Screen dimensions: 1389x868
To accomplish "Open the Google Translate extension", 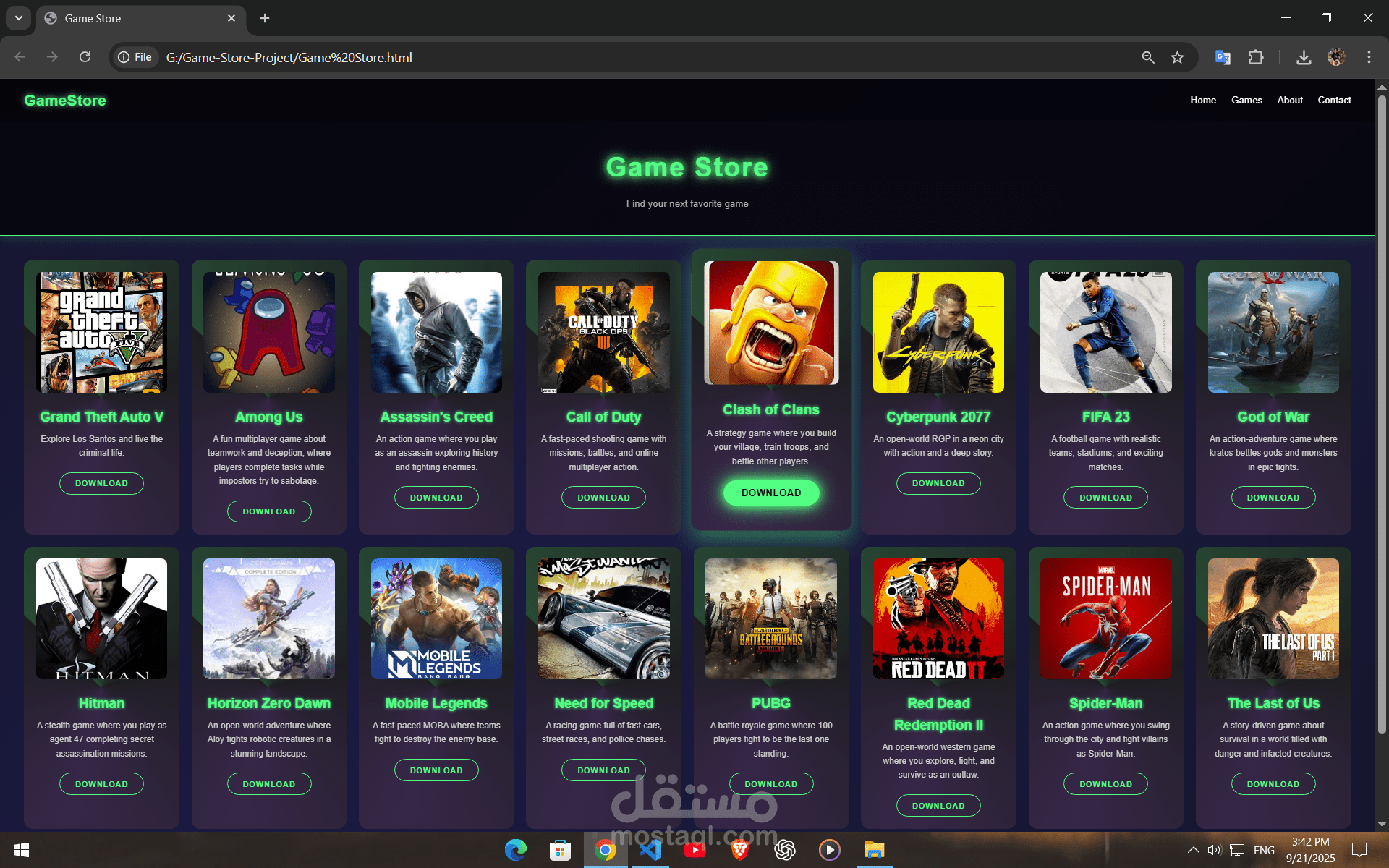I will click(1223, 57).
